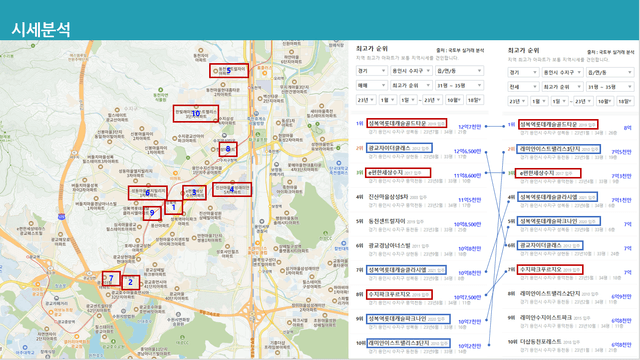
Task: Open the 전세 transaction type dropdown
Action: click(x=523, y=87)
